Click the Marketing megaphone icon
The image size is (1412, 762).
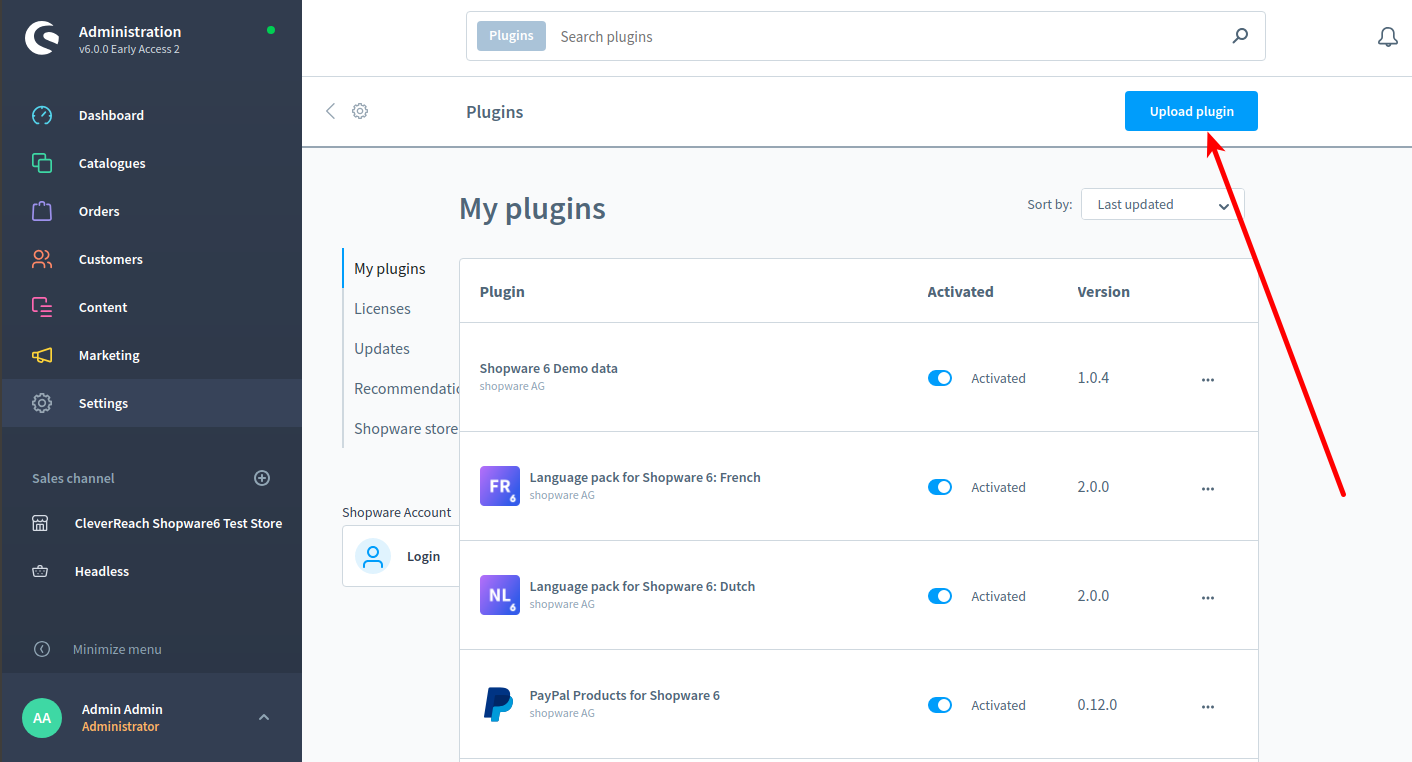[x=42, y=355]
